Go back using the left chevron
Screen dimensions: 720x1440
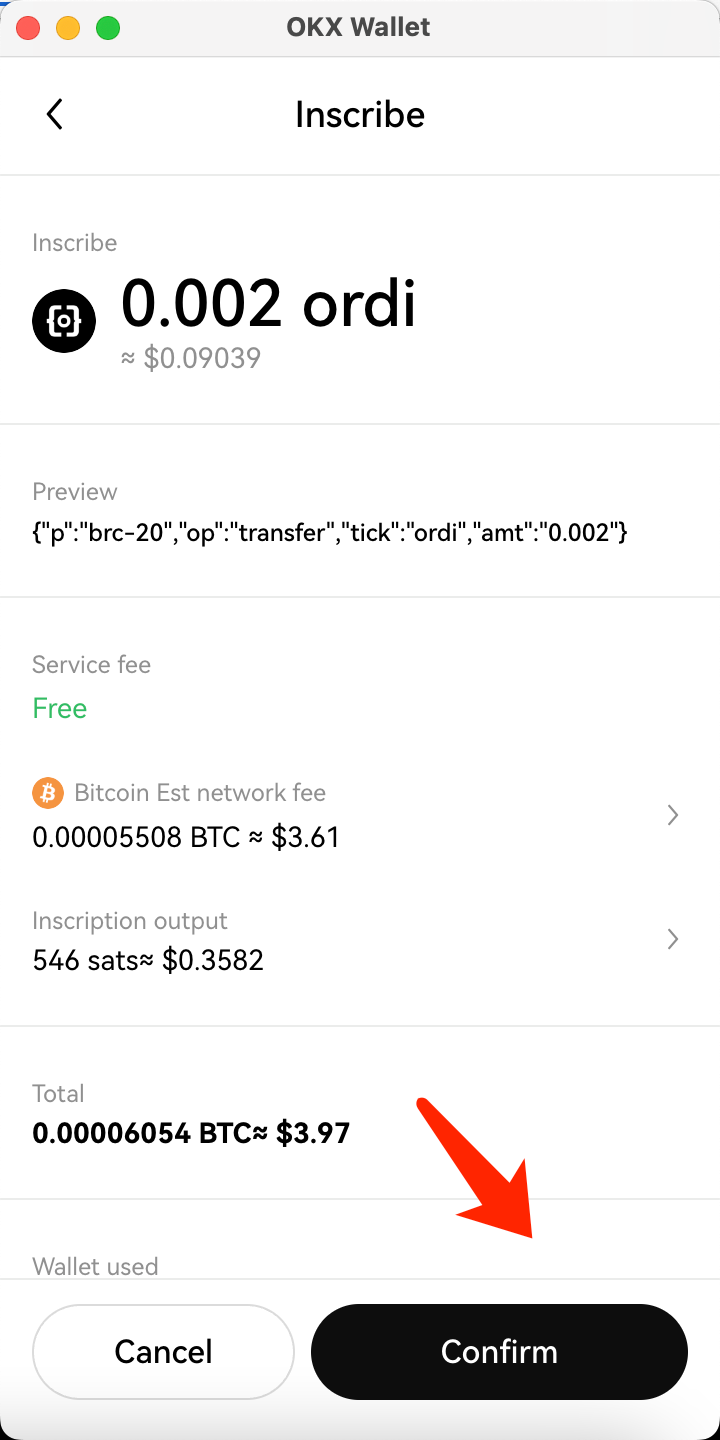point(55,115)
